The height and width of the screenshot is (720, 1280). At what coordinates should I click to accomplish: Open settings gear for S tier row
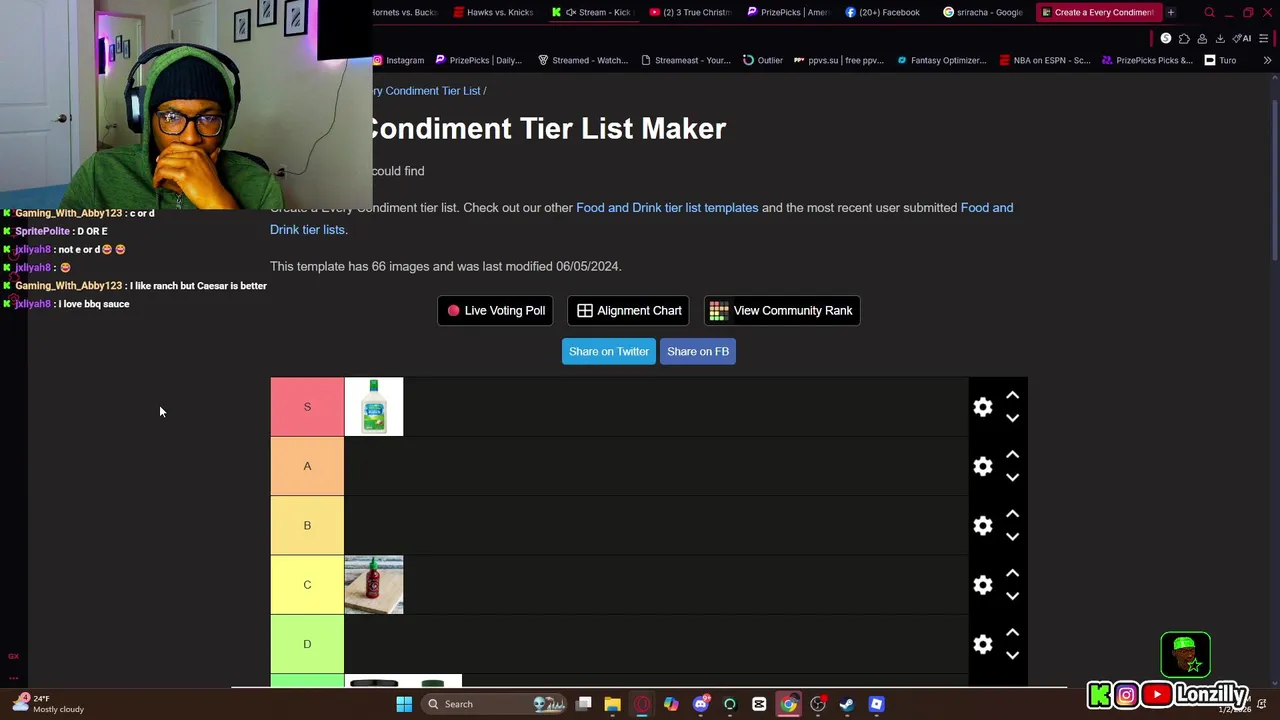click(983, 407)
